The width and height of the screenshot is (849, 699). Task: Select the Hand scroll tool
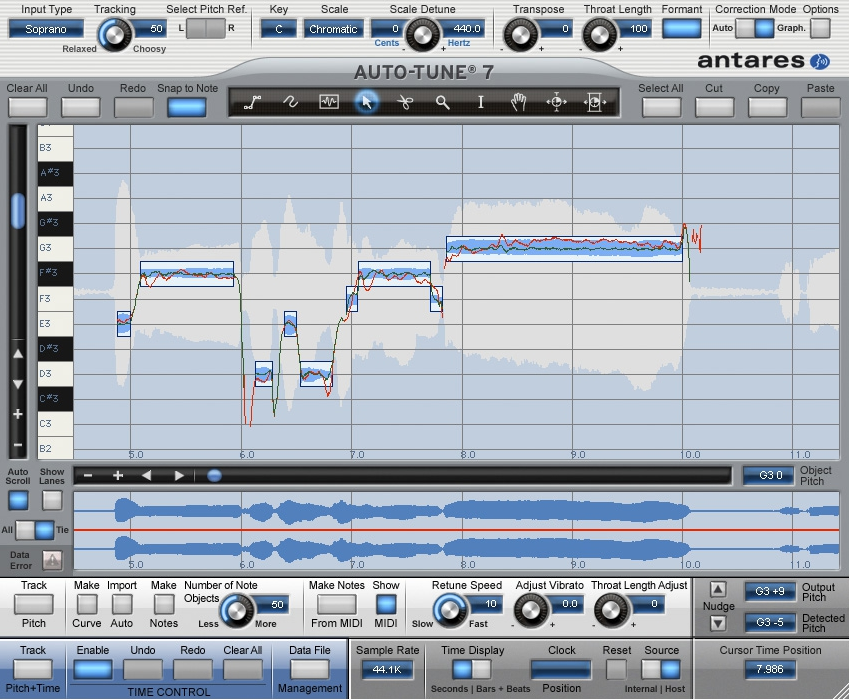click(518, 102)
